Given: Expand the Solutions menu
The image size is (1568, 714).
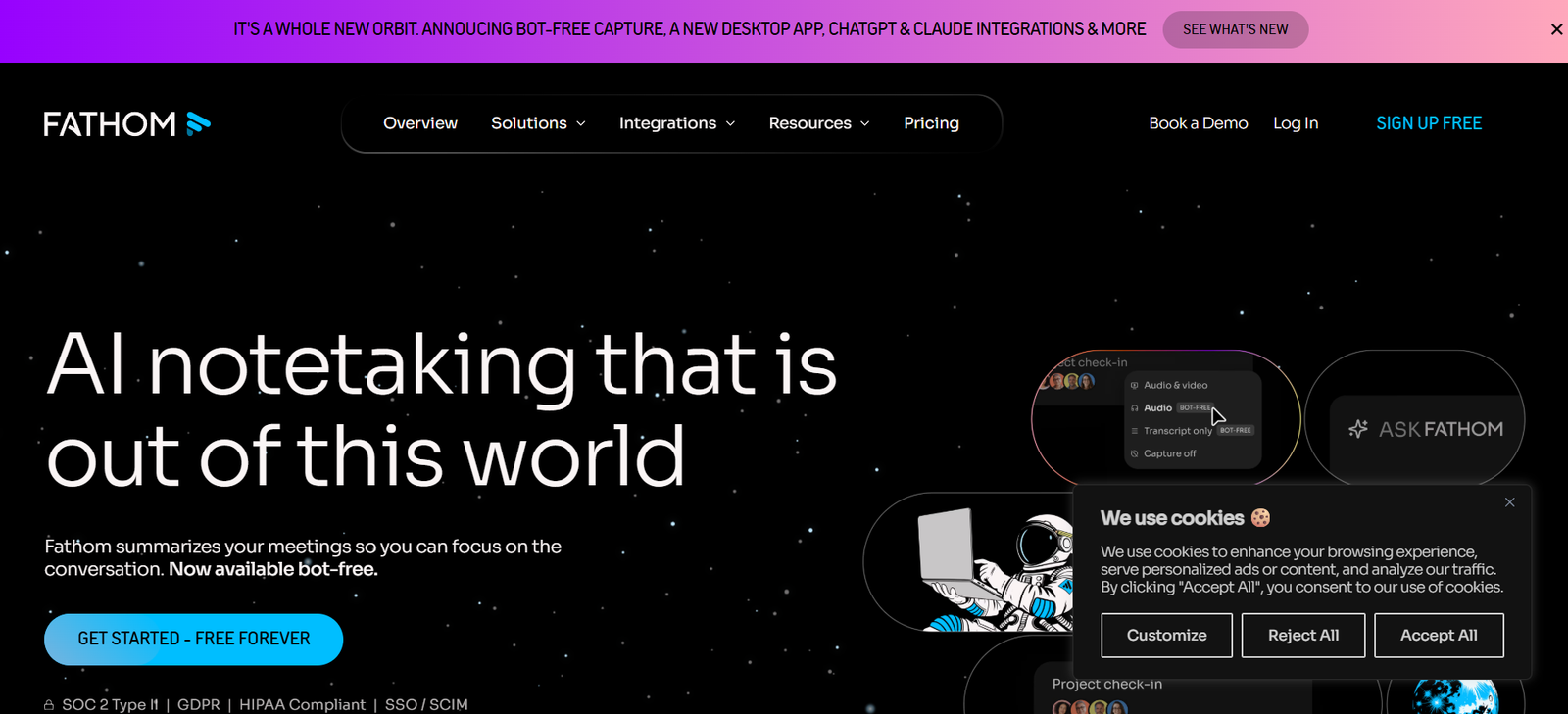Looking at the screenshot, I should (538, 123).
